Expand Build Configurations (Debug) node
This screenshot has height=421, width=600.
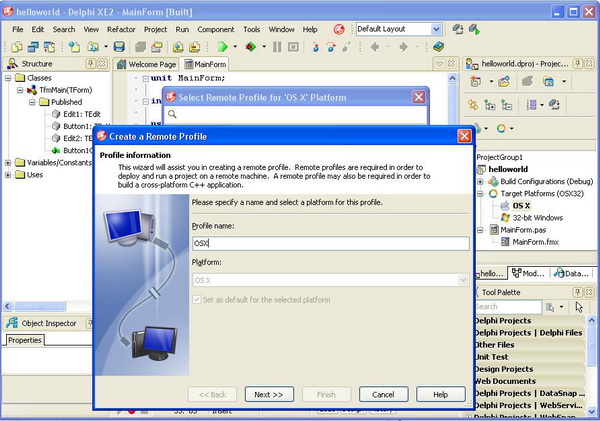coord(480,181)
